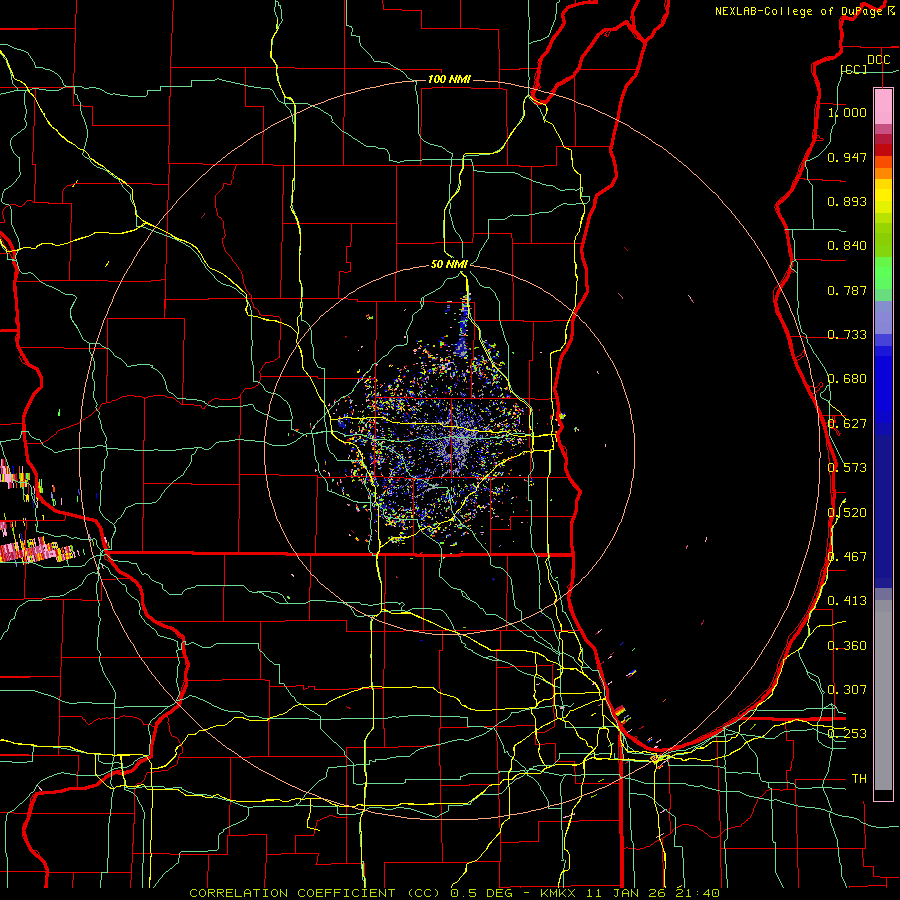Viewport: 900px width, 900px height.
Task: Click the 100 NMI range ring label
Action: [x=449, y=79]
